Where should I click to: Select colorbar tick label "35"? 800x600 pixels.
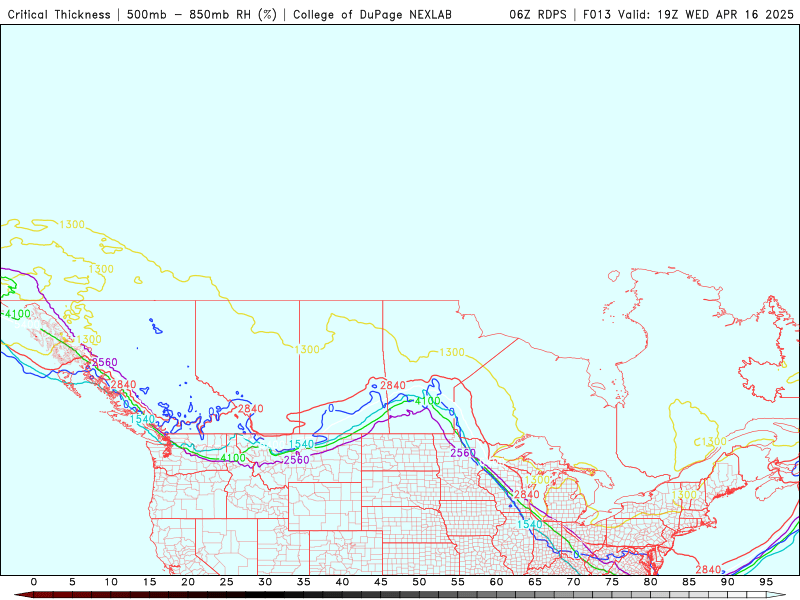click(304, 582)
